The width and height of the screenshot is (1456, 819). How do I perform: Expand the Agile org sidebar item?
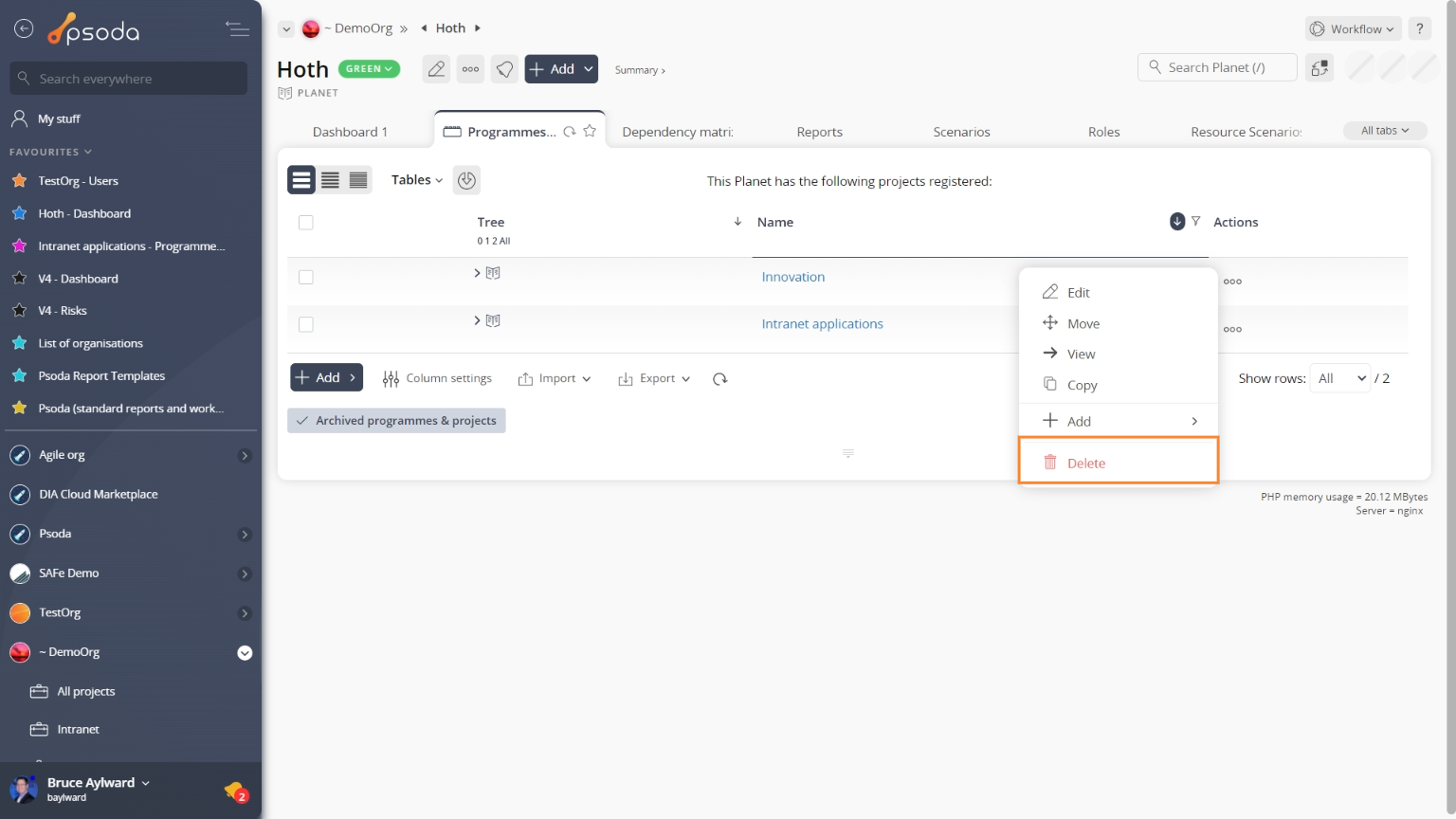pos(245,456)
